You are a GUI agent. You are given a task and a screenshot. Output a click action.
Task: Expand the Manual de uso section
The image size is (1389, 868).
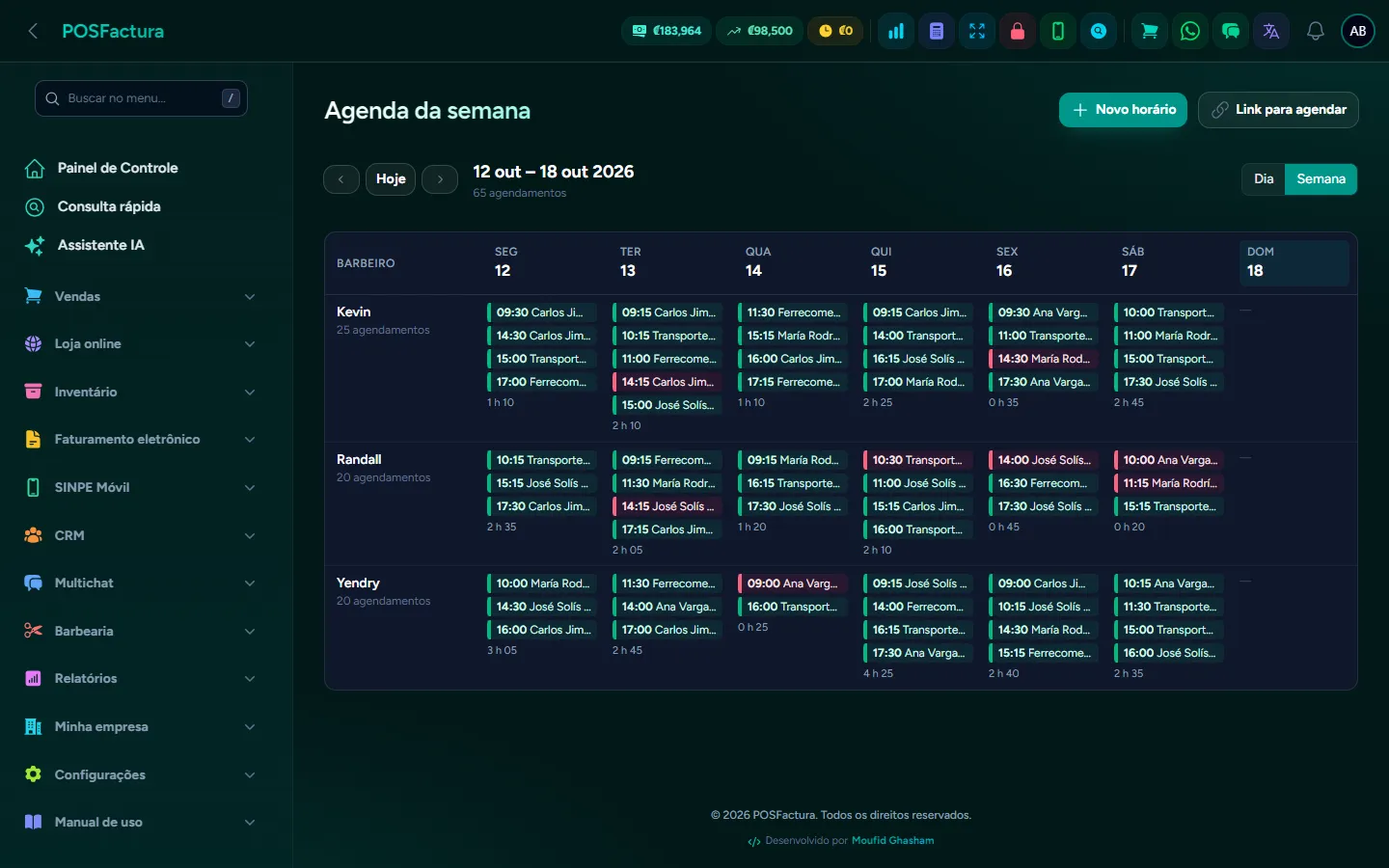(141, 823)
